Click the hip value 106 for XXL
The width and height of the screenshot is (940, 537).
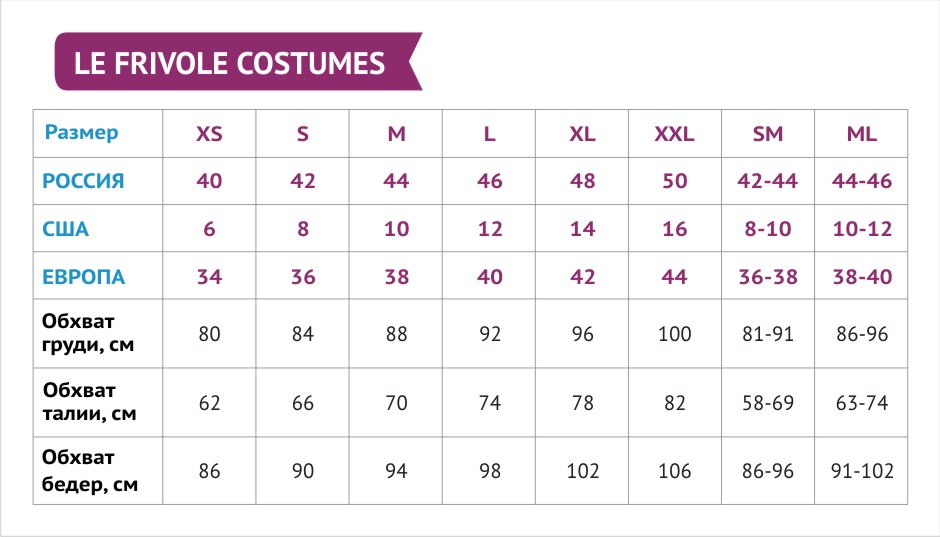674,470
